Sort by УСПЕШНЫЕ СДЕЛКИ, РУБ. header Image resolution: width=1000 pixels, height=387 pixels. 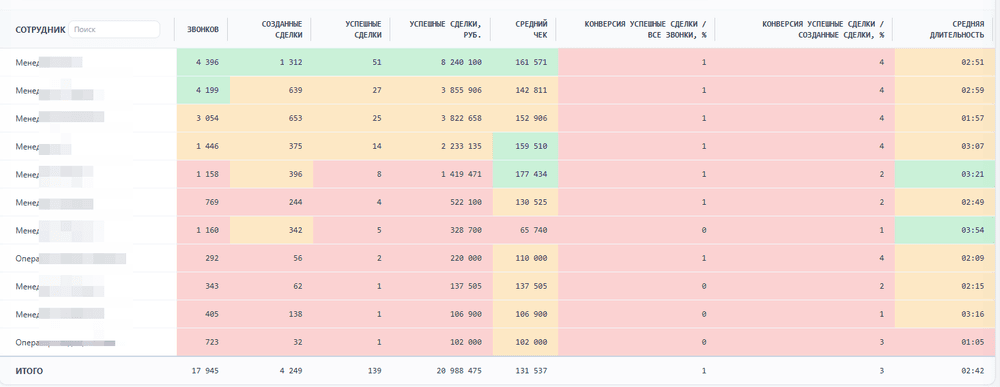click(445, 29)
